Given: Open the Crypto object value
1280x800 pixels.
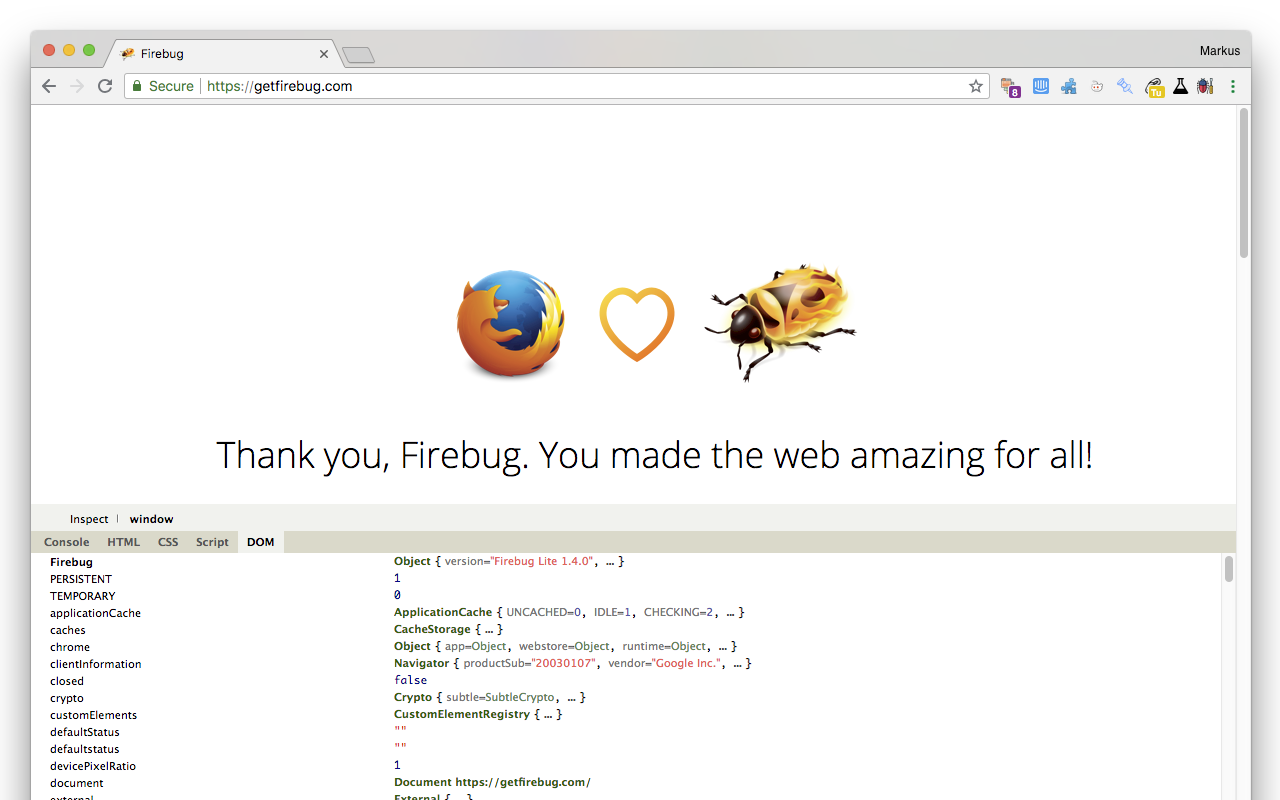Looking at the screenshot, I should pos(490,697).
